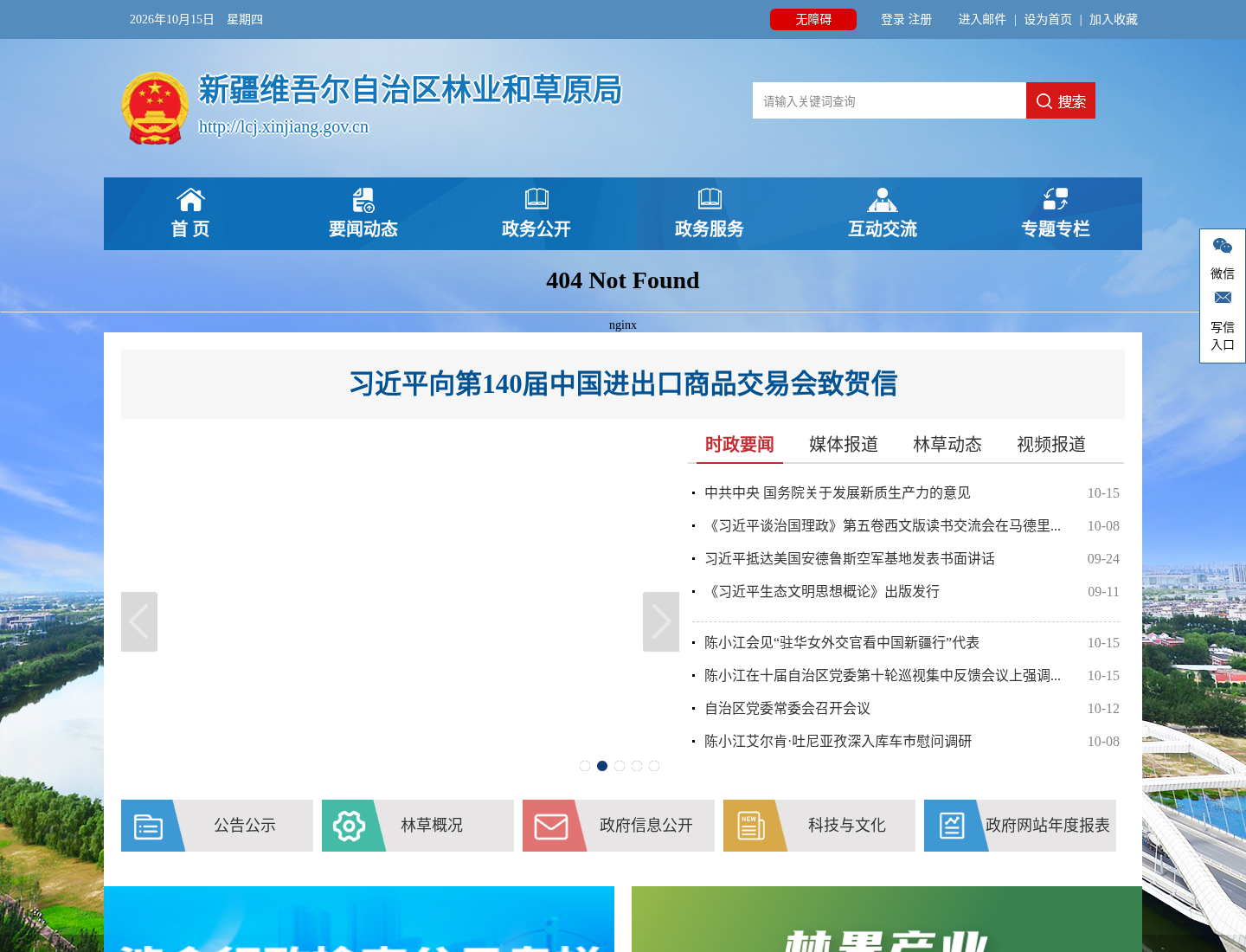Image resolution: width=1246 pixels, height=952 pixels.
Task: Click the site URL http://lcj.xinjiang.gov.cn
Action: click(284, 126)
